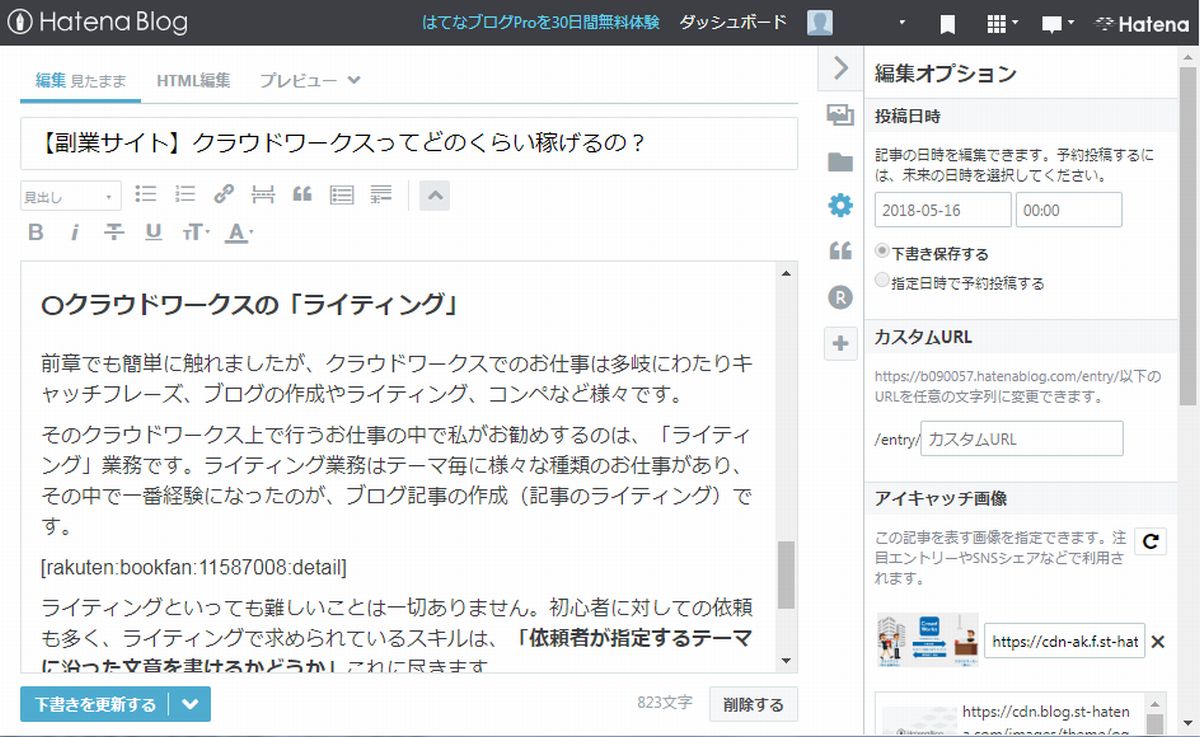Screen dimensions: 1200x737
Task: Insert a footnote
Action: click(x=381, y=194)
